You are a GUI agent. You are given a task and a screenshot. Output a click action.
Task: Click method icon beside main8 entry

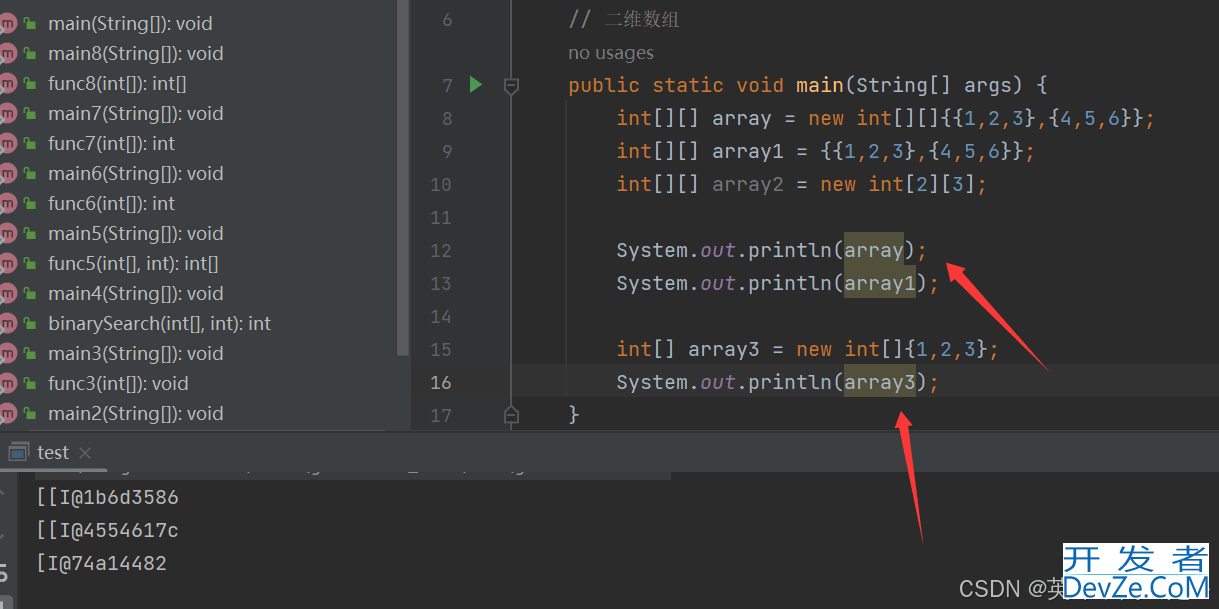(8, 53)
